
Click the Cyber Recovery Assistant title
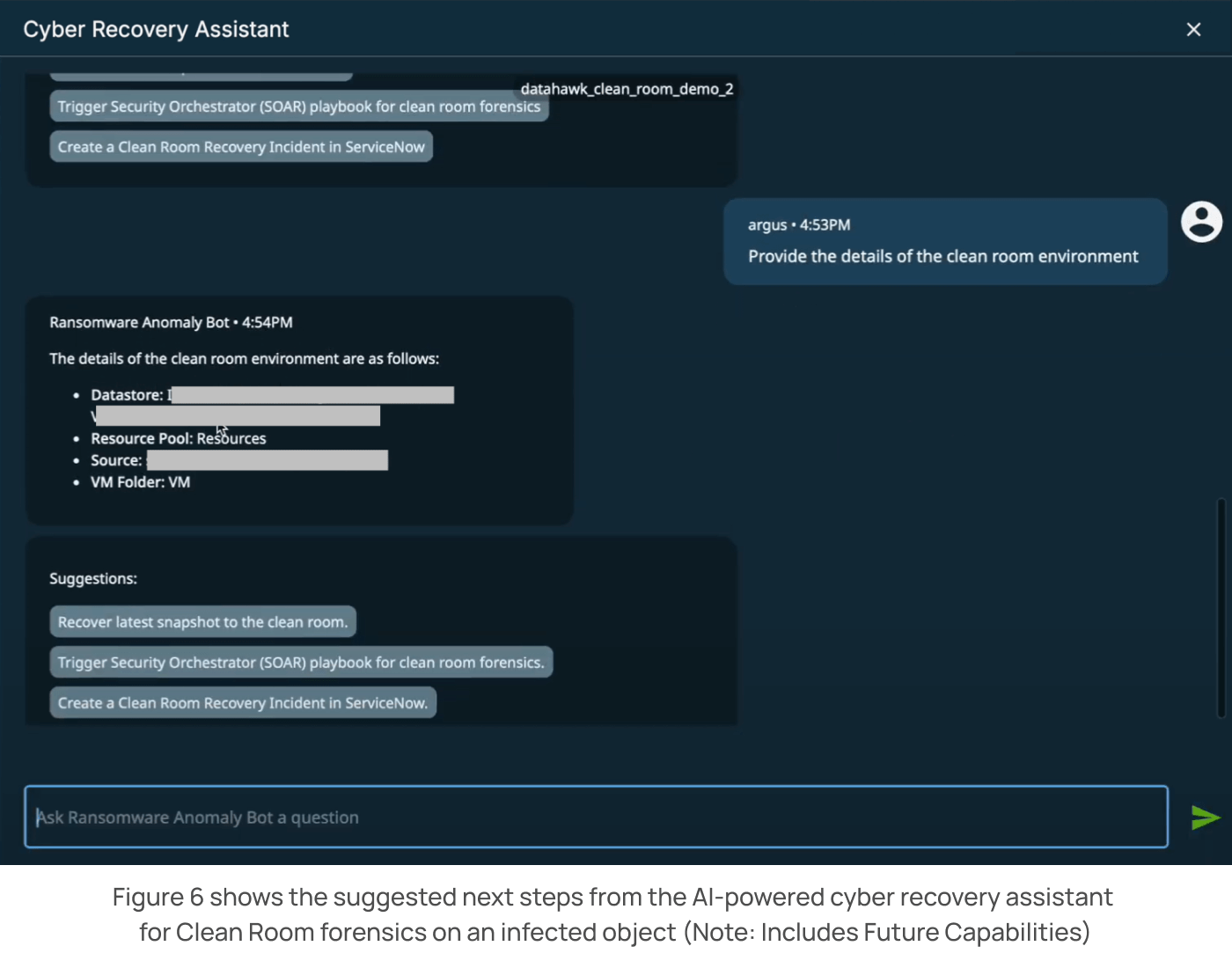(156, 30)
